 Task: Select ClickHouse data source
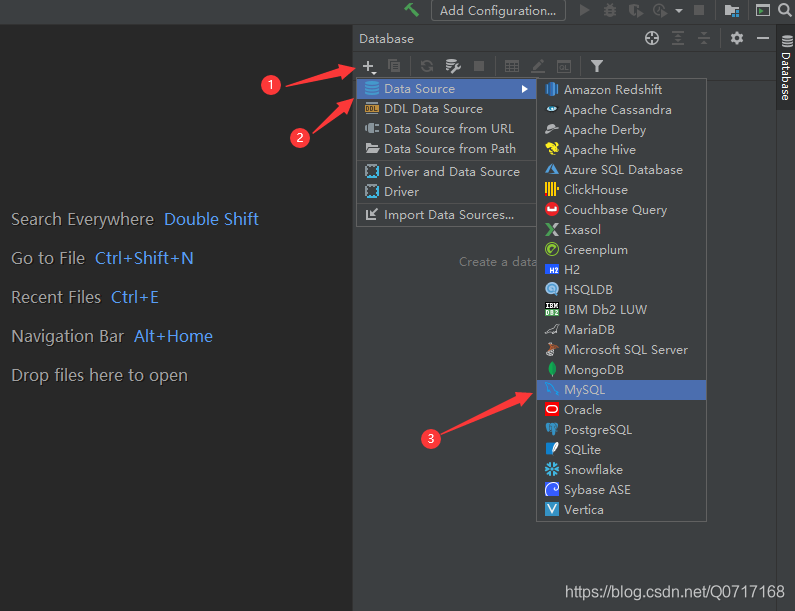click(621, 190)
